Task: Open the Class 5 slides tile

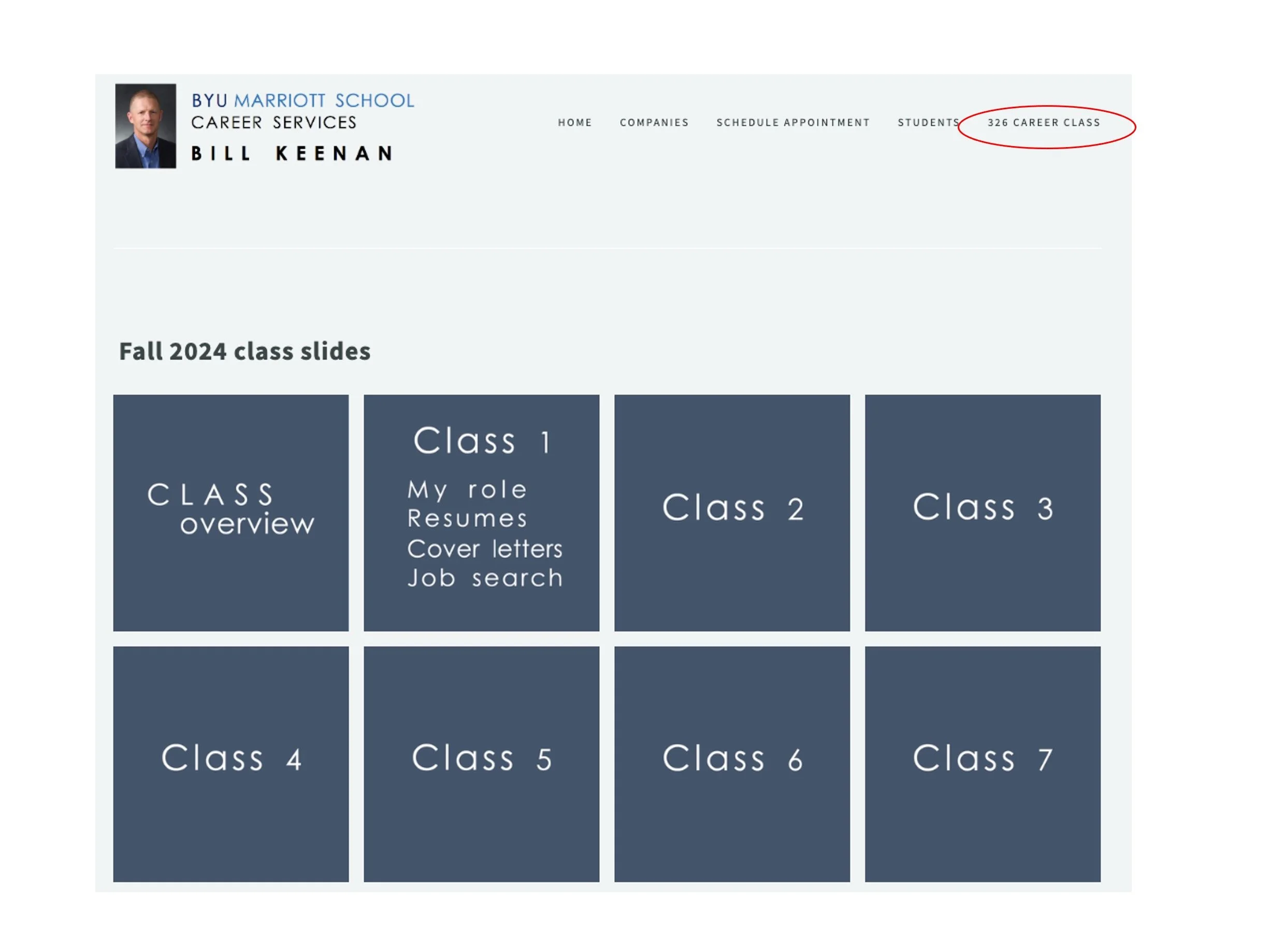Action: 481,763
